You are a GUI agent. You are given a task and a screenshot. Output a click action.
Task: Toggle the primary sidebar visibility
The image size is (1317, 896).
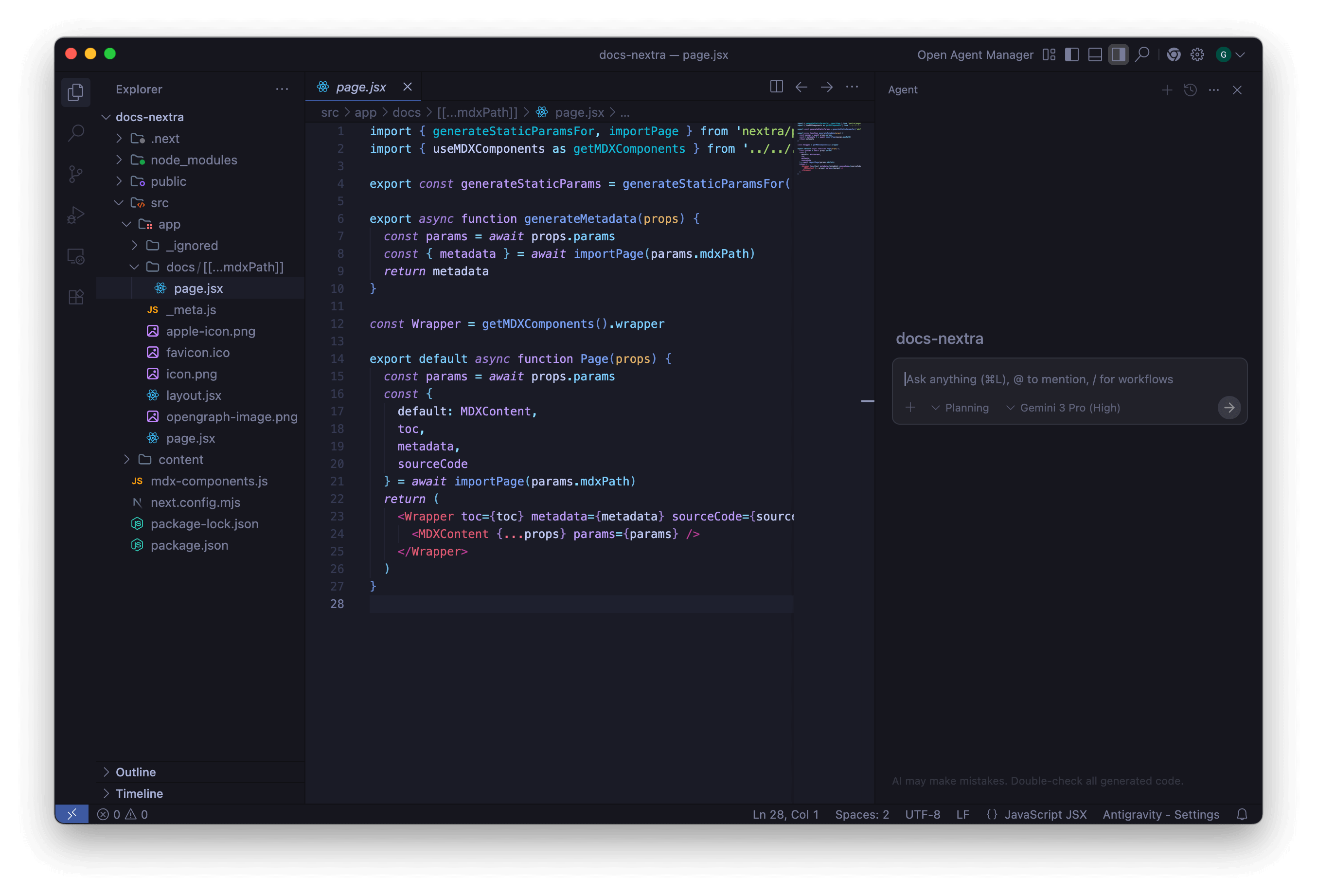(1071, 54)
